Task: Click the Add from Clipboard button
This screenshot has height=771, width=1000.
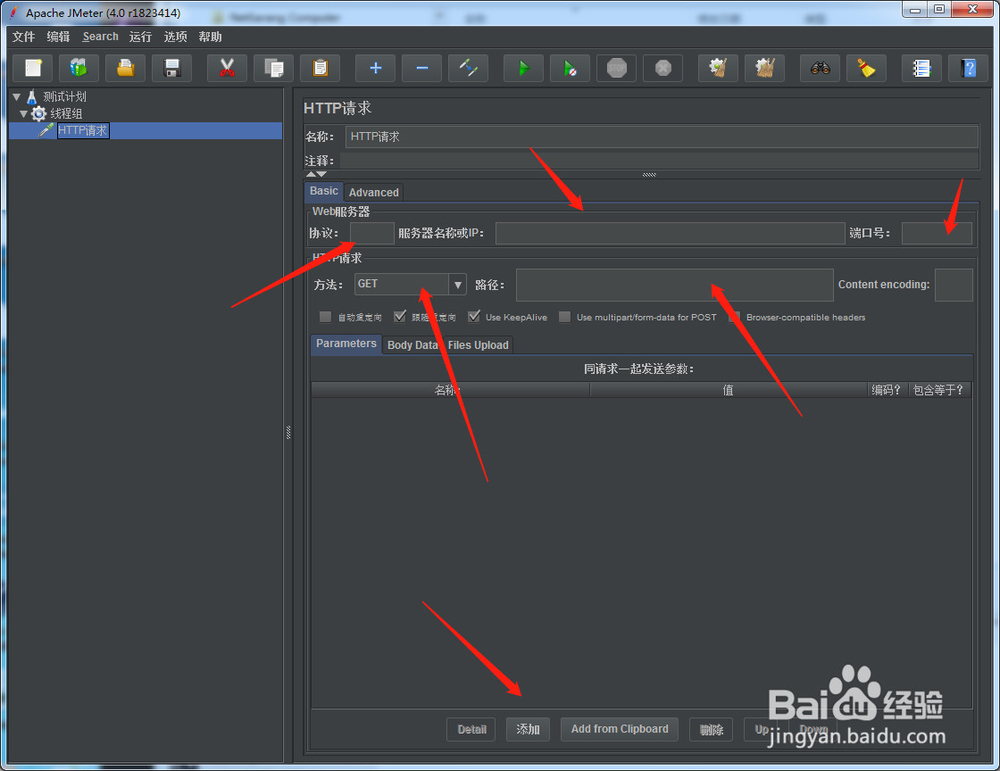Action: 620,730
